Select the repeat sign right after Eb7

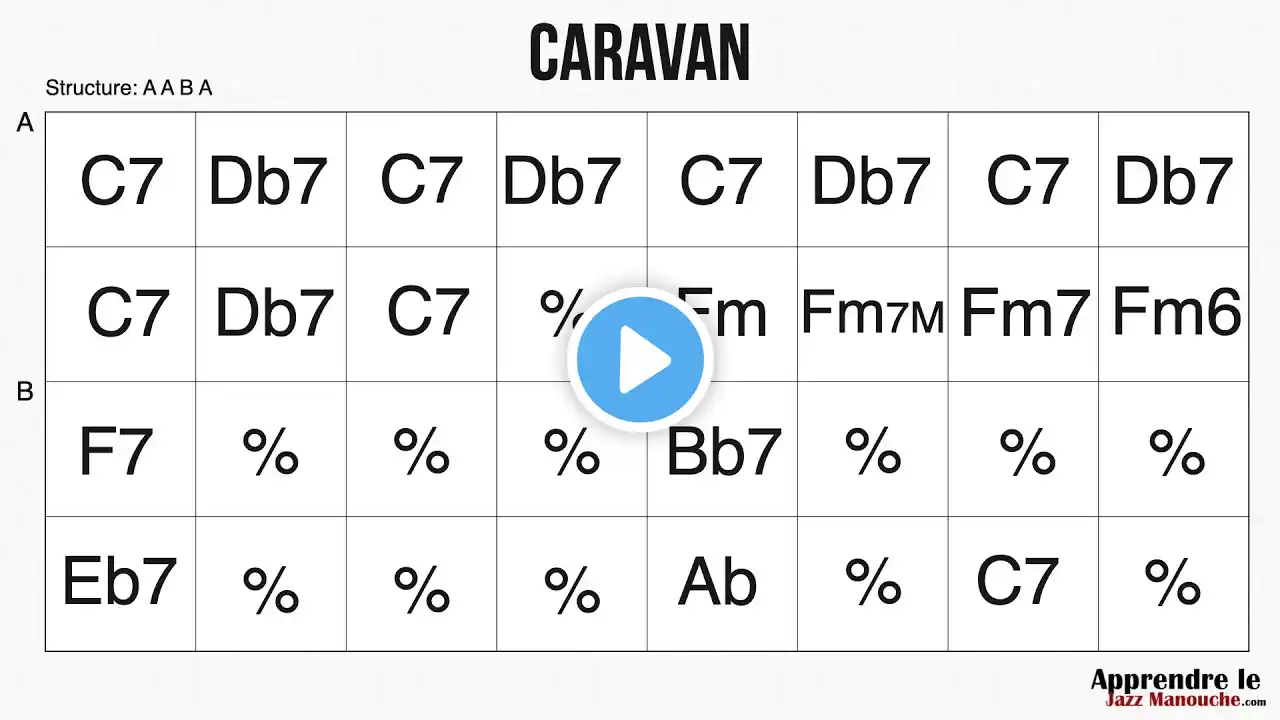point(270,586)
